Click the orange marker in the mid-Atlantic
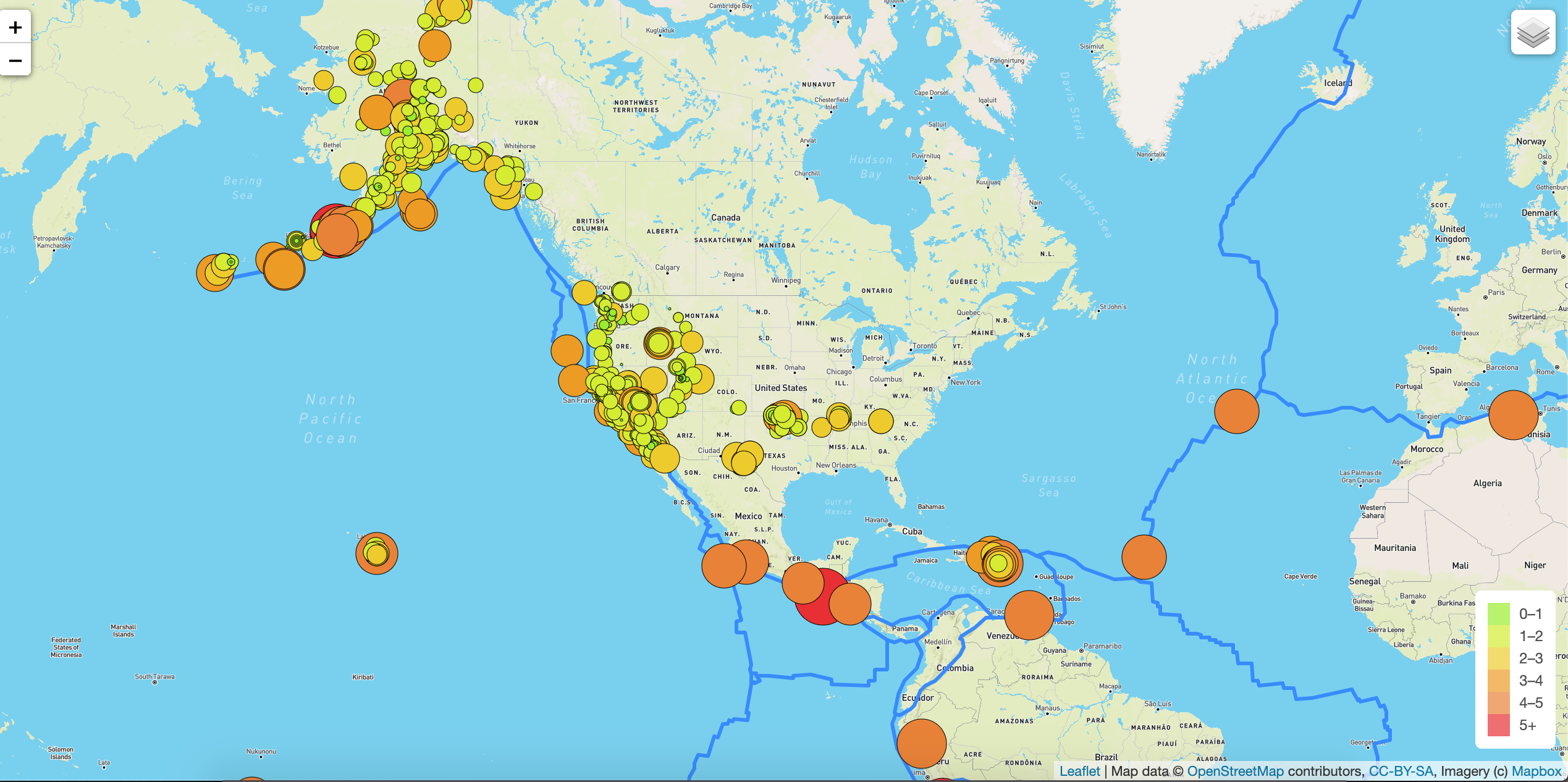The height and width of the screenshot is (782, 1568). click(x=1236, y=411)
